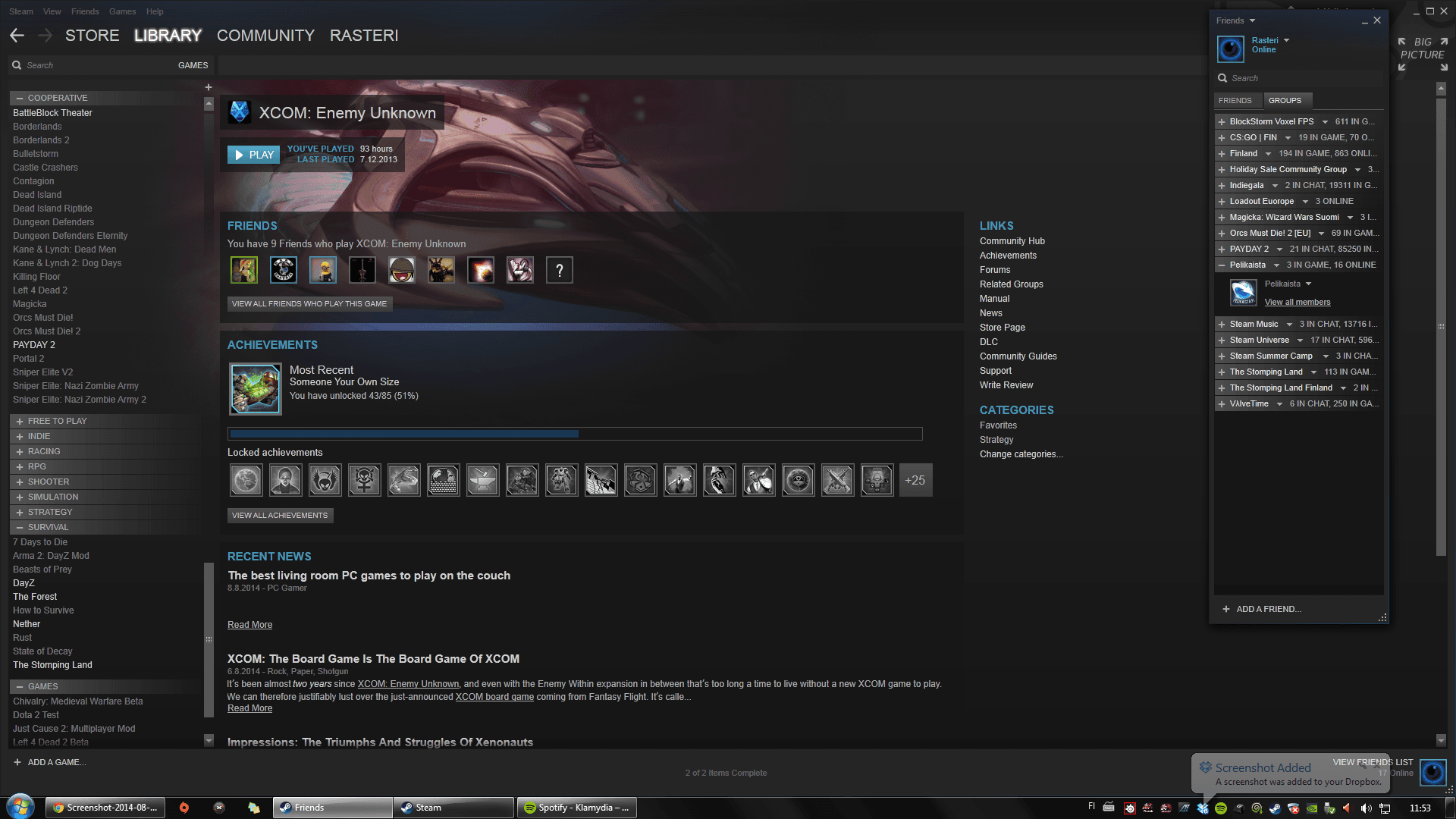Screen dimensions: 1456x819
Task: Open the Steam menu
Action: (x=21, y=11)
